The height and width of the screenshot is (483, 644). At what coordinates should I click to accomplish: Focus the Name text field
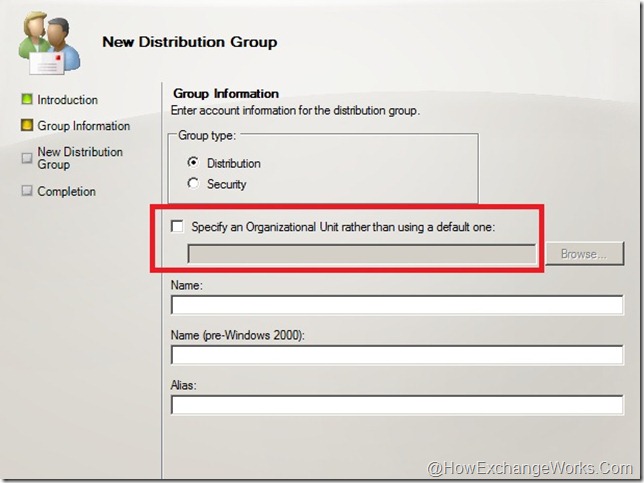pyautogui.click(x=397, y=305)
